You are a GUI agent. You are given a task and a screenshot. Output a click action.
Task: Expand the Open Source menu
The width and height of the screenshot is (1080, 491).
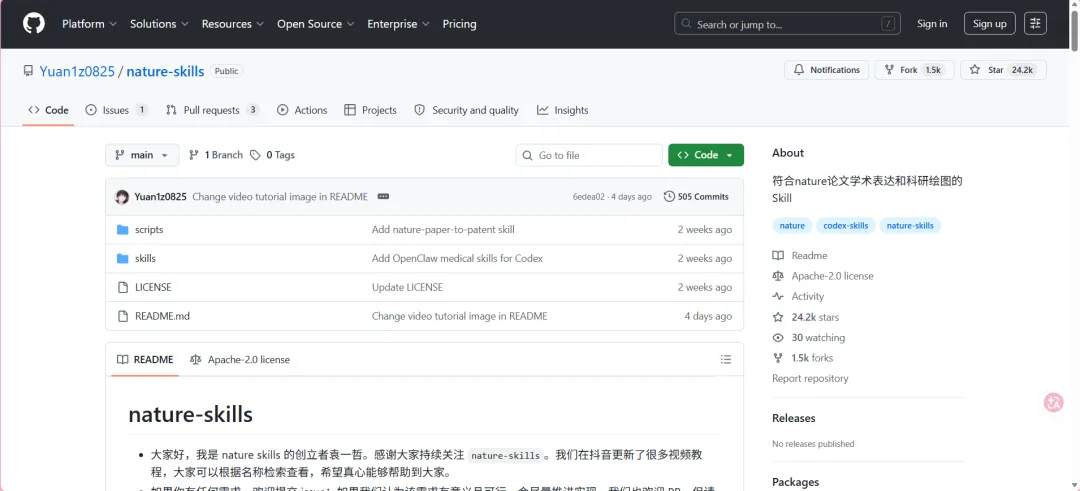pyautogui.click(x=315, y=23)
